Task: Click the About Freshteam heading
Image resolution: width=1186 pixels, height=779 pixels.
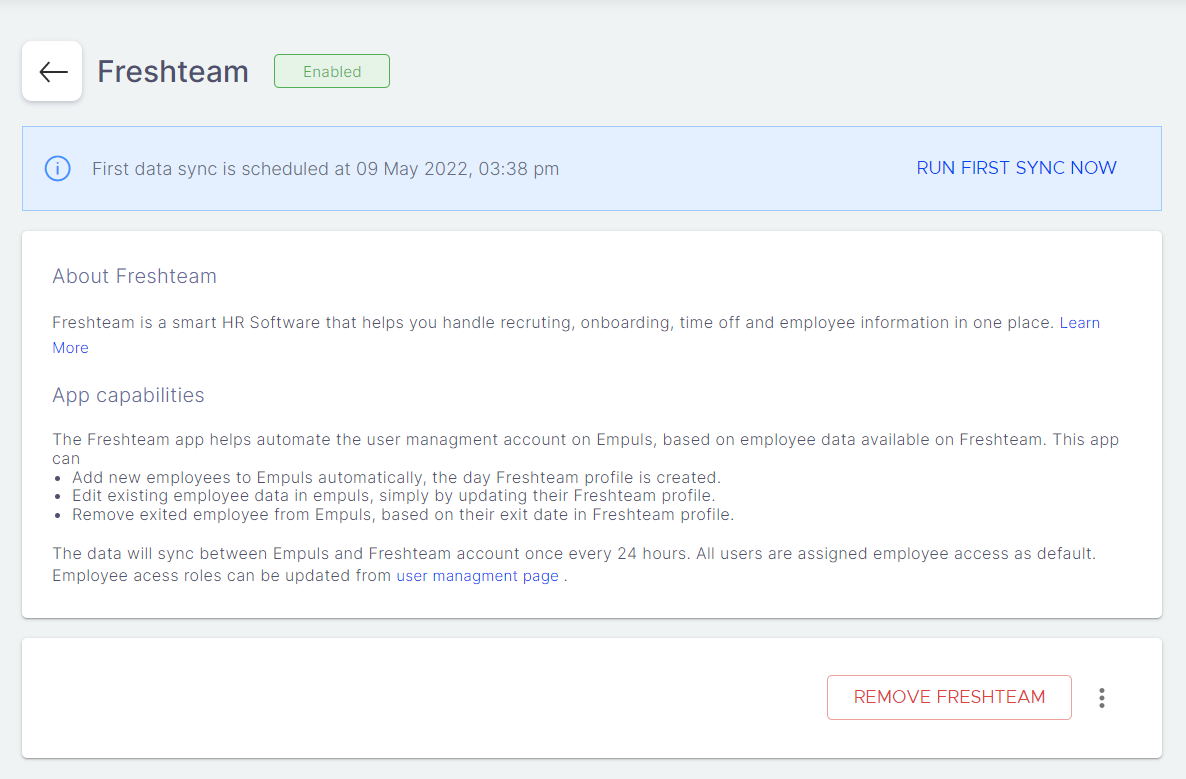Action: coord(135,276)
